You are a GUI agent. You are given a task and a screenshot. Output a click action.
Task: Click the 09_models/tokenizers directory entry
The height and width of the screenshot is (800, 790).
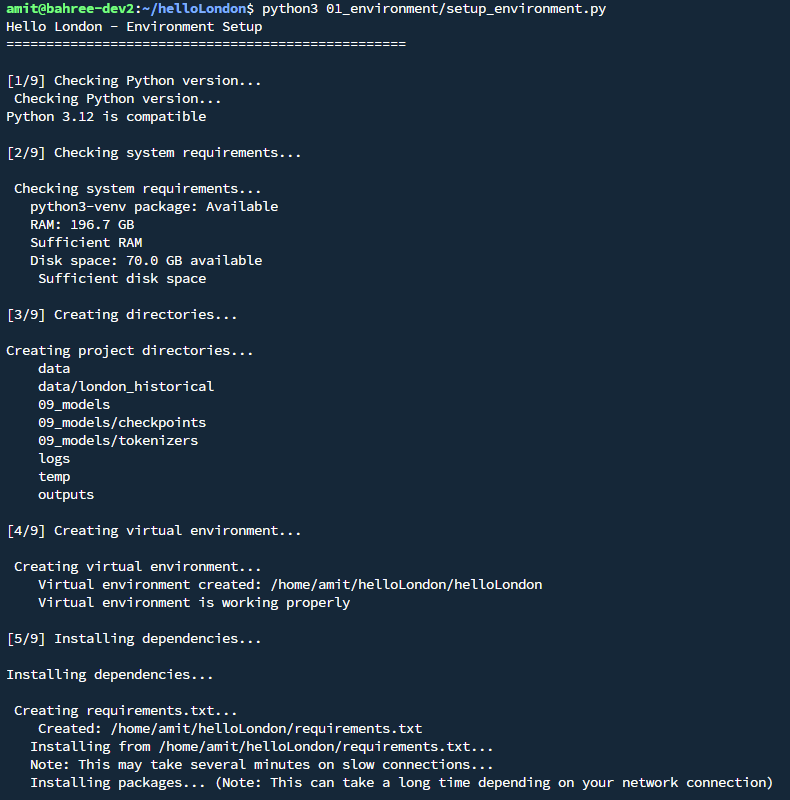click(118, 441)
